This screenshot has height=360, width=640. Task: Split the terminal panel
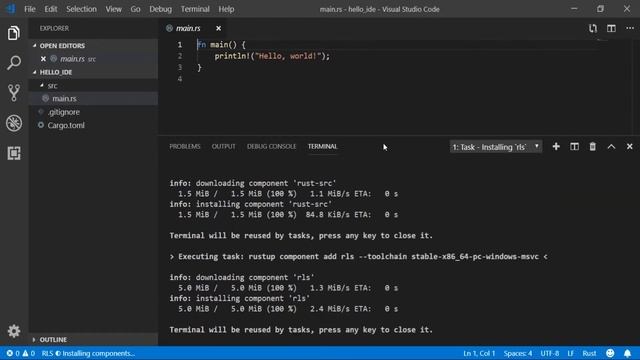click(x=574, y=147)
